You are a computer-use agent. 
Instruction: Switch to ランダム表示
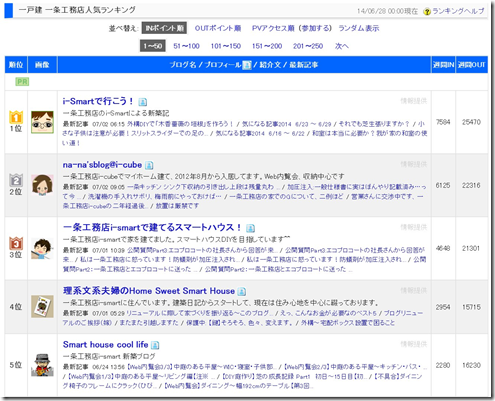(x=359, y=28)
